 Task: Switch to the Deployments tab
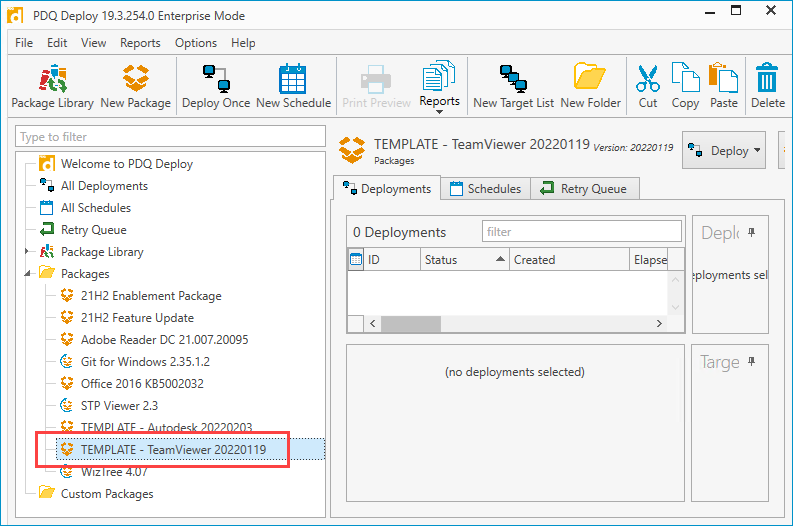tap(387, 189)
